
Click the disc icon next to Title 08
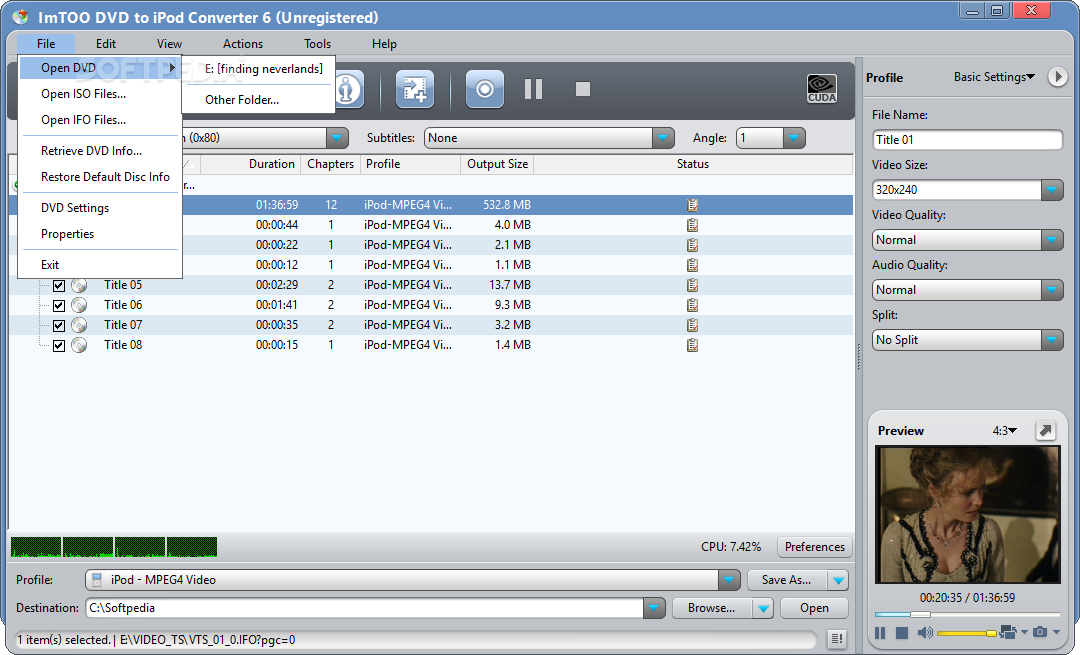click(x=79, y=345)
